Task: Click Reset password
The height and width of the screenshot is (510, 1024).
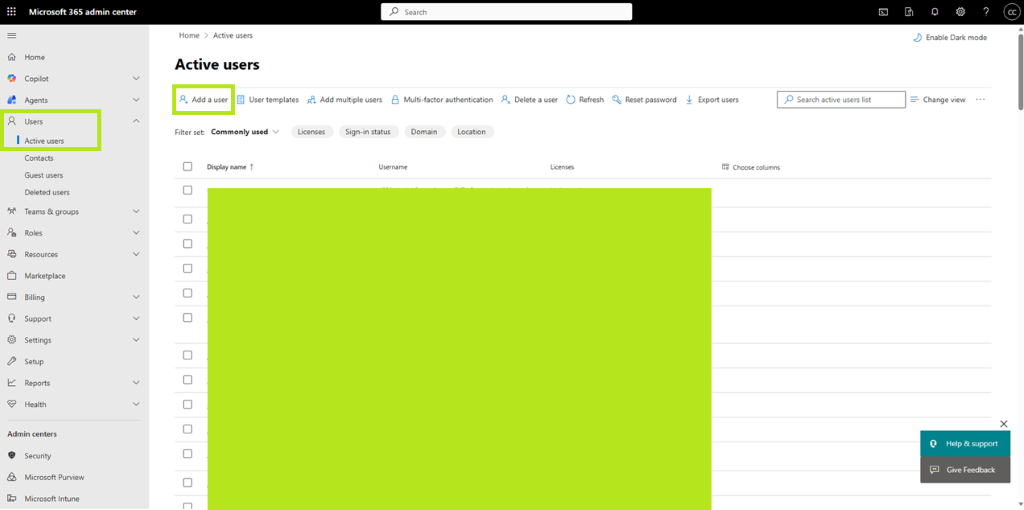Action: pos(644,100)
